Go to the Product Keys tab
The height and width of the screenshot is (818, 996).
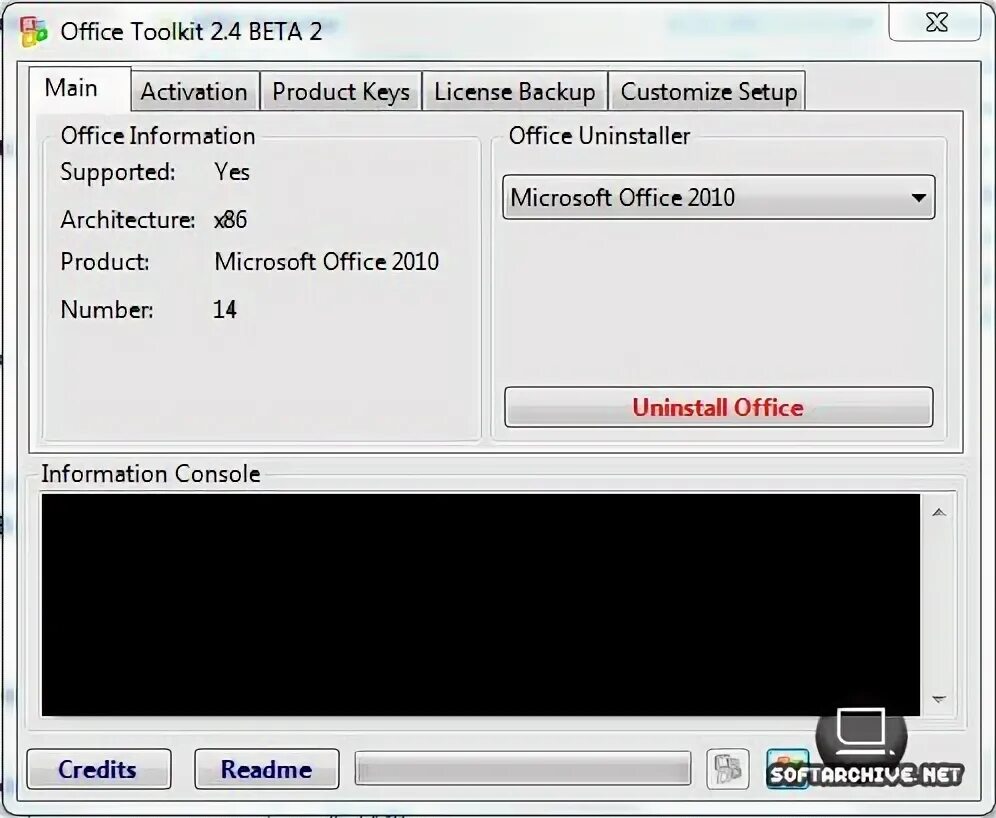point(340,91)
